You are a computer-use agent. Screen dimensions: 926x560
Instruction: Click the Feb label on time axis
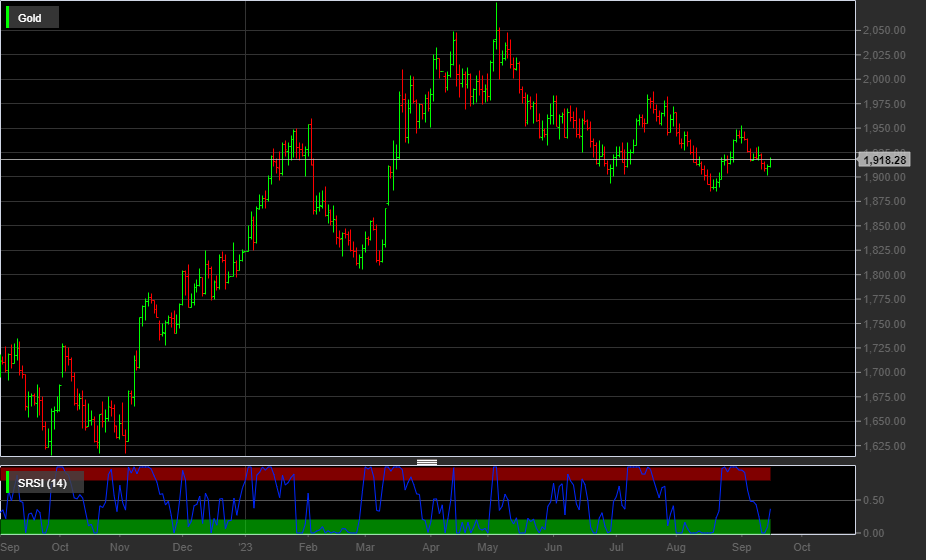pyautogui.click(x=308, y=547)
